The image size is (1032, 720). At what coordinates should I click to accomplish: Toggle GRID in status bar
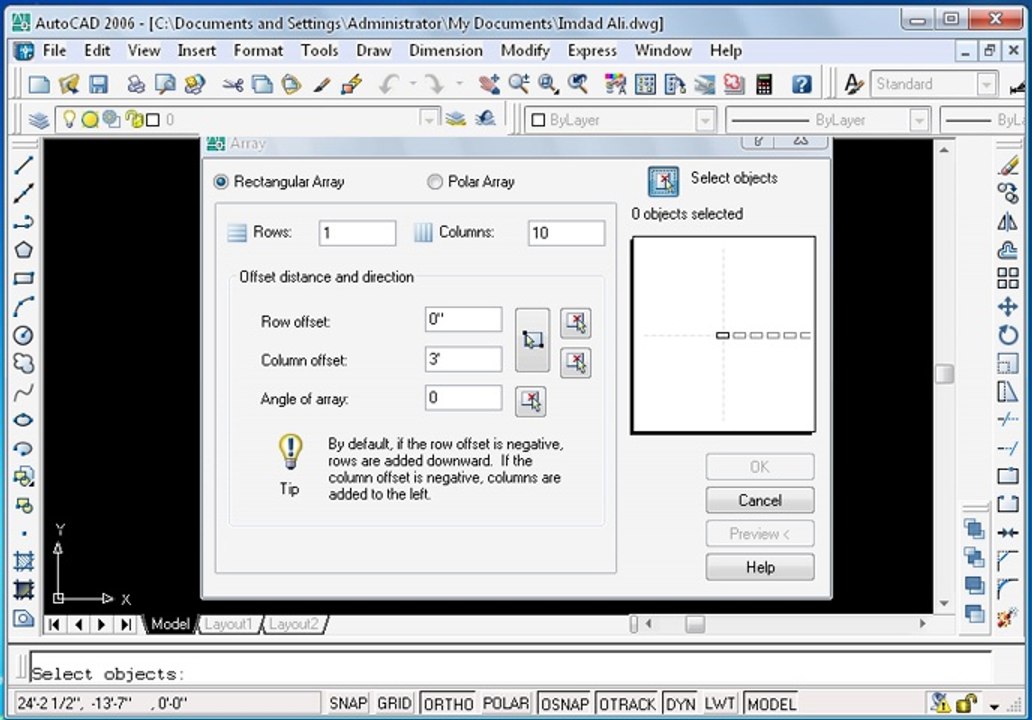(x=394, y=704)
